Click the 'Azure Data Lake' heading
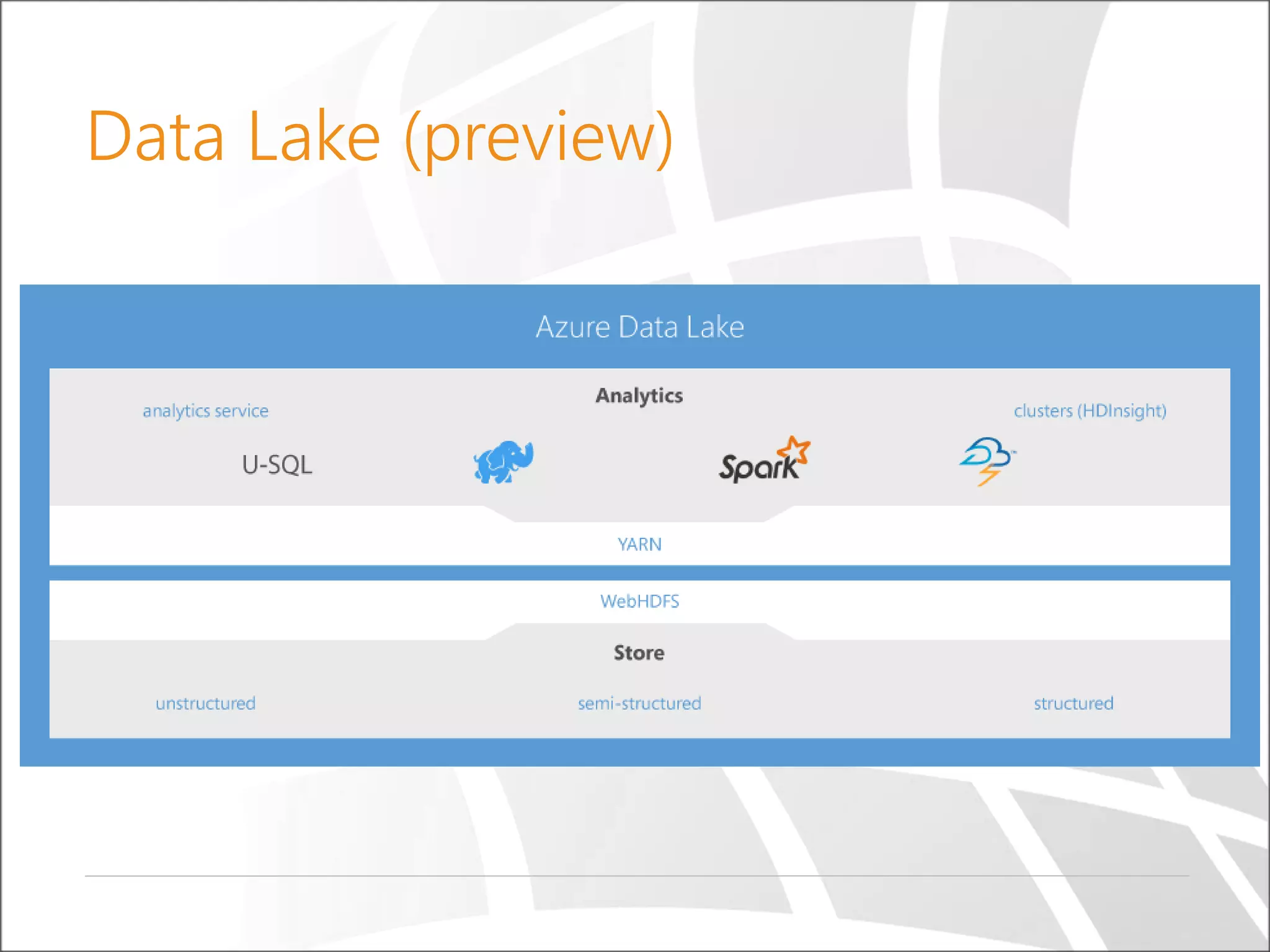 point(640,327)
